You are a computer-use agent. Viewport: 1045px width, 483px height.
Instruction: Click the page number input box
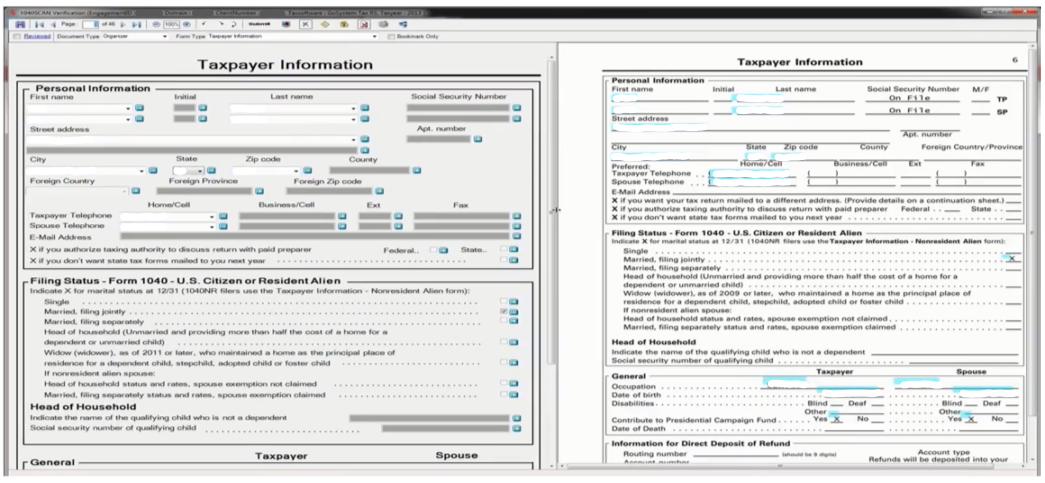(x=91, y=24)
